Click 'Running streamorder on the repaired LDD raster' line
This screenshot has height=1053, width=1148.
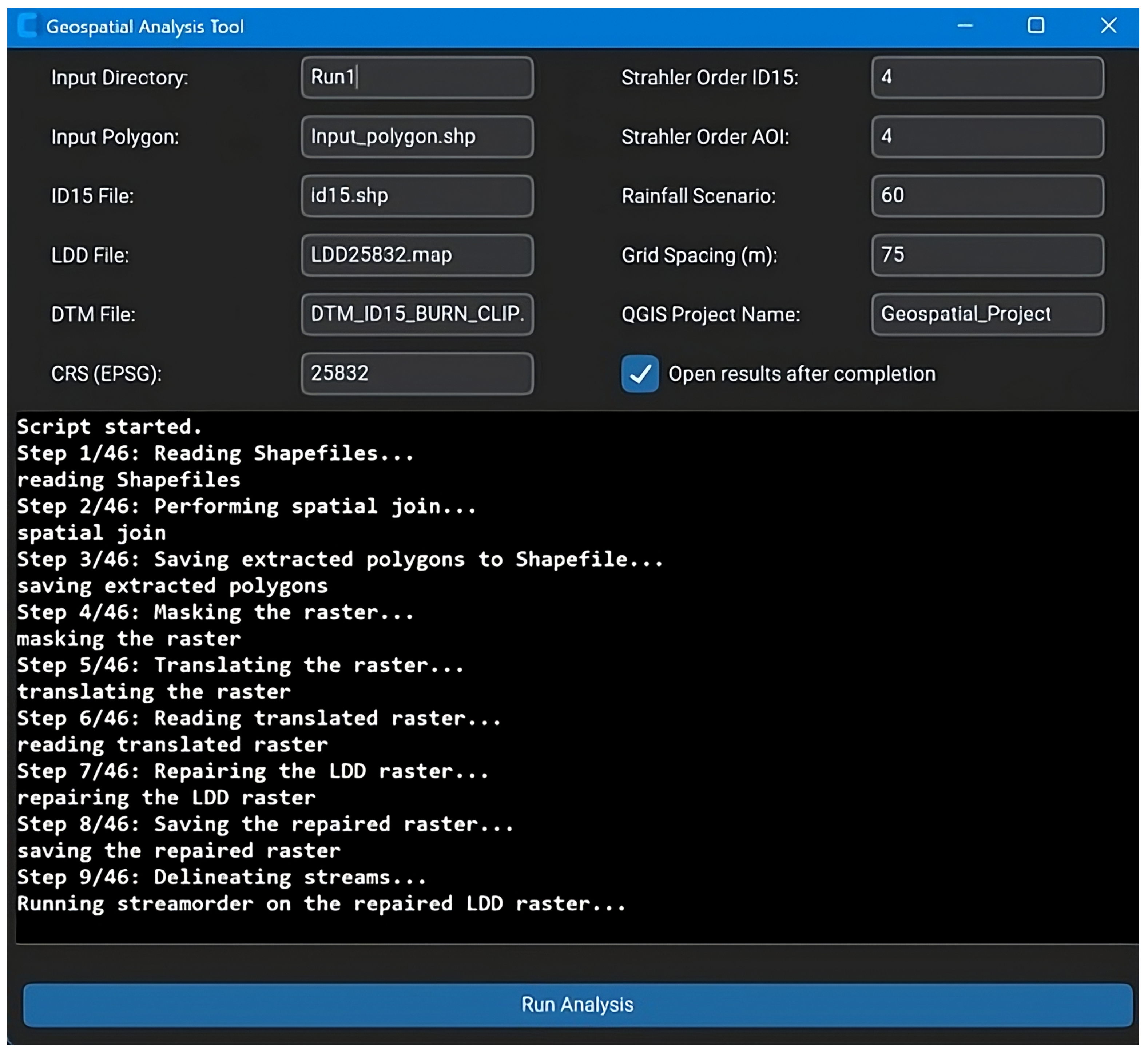(x=321, y=904)
